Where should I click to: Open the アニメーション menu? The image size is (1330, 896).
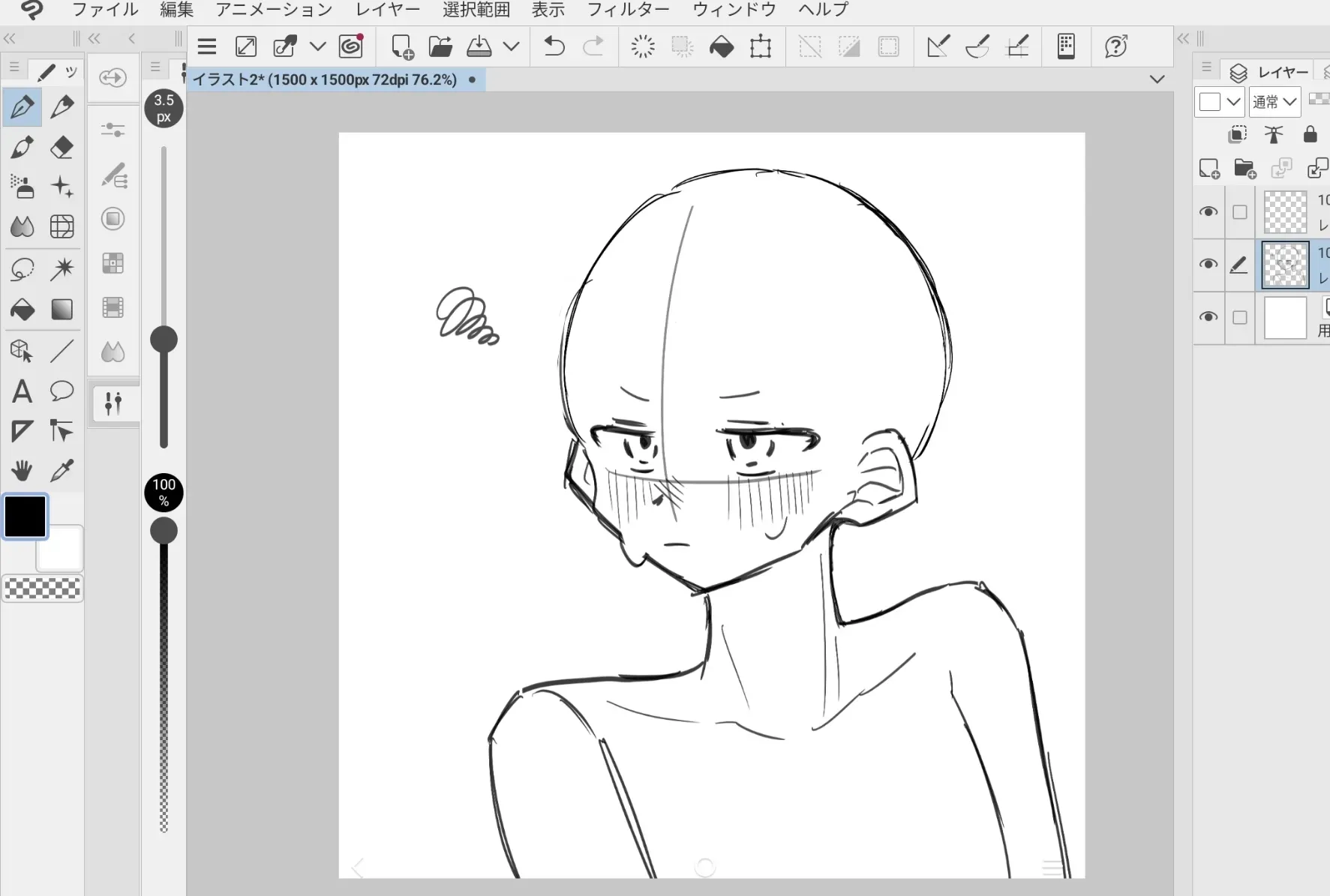coord(274,10)
